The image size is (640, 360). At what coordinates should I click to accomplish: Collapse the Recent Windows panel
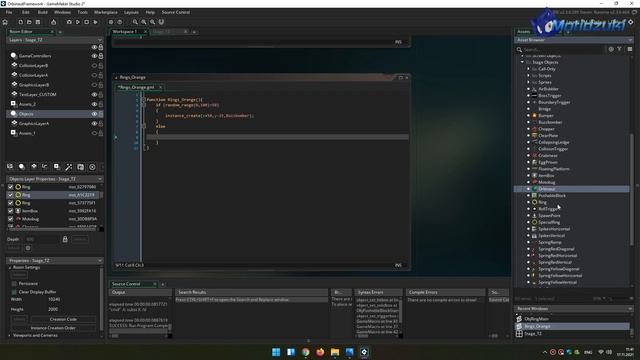pyautogui.click(x=630, y=309)
